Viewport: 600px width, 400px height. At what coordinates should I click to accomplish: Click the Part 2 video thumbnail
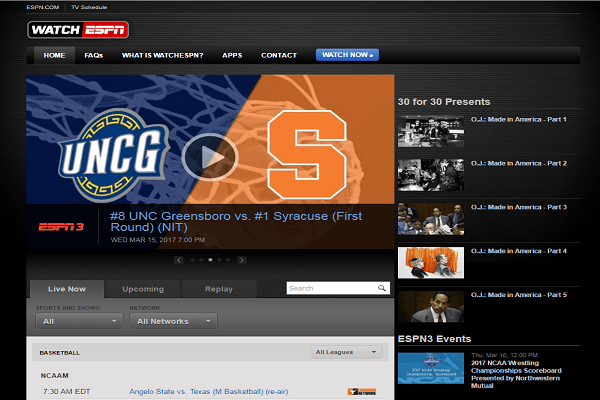[x=431, y=175]
